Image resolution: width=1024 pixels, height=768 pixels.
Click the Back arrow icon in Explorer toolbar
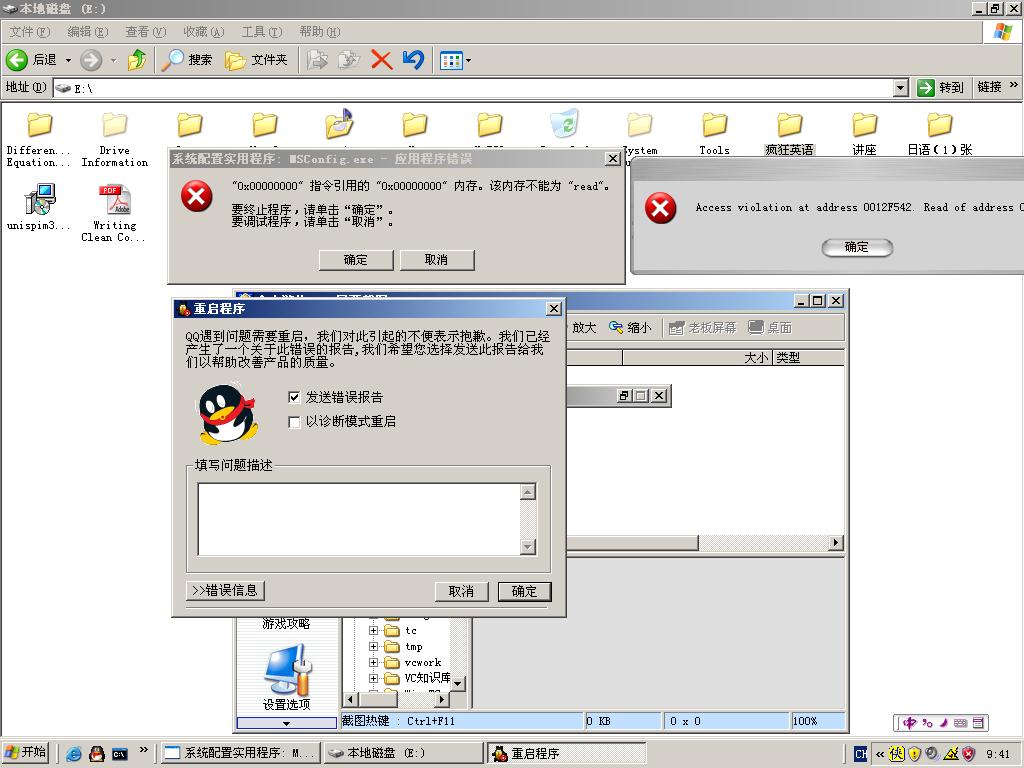[17, 60]
